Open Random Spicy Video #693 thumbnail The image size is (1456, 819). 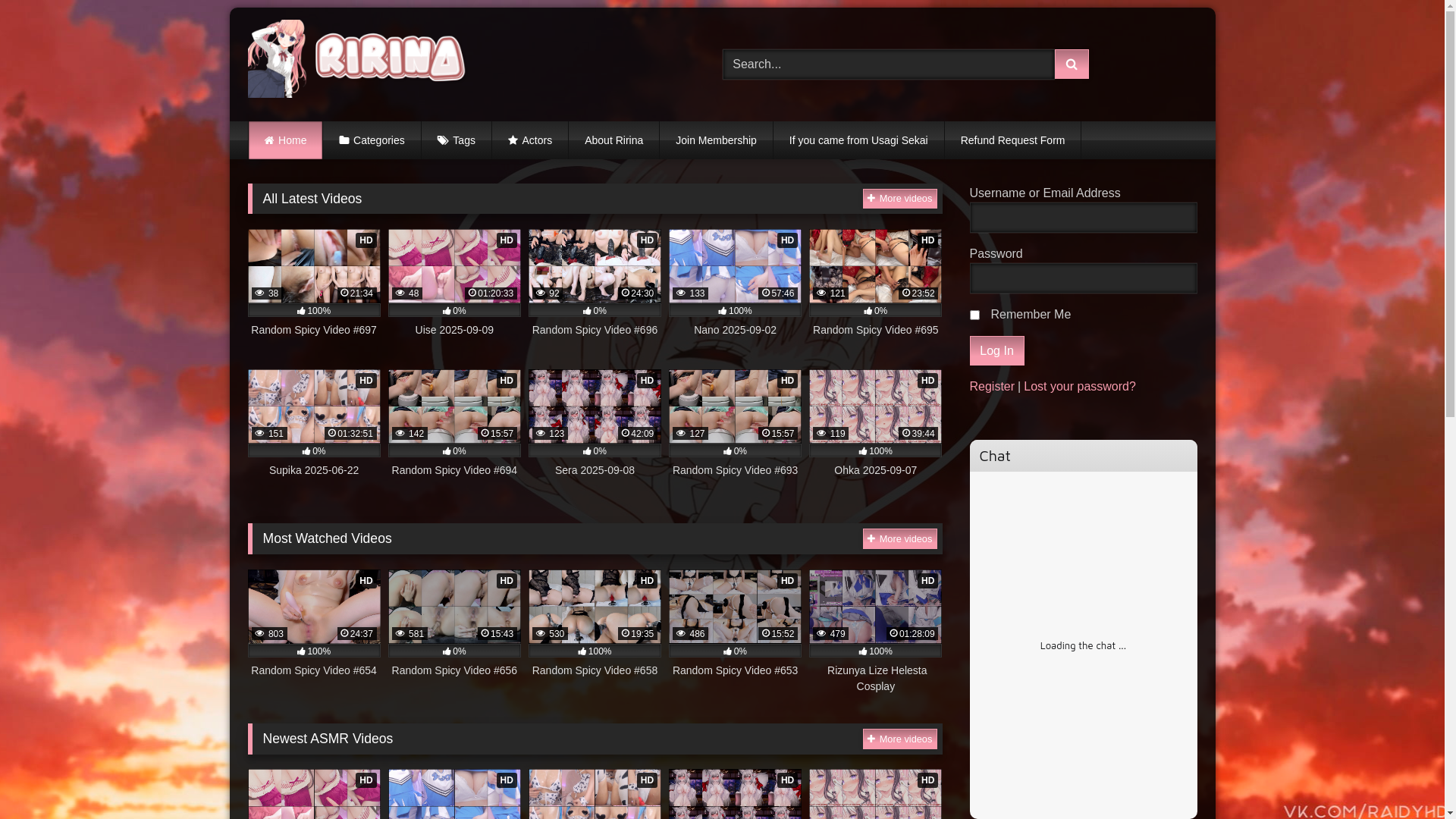coord(735,406)
